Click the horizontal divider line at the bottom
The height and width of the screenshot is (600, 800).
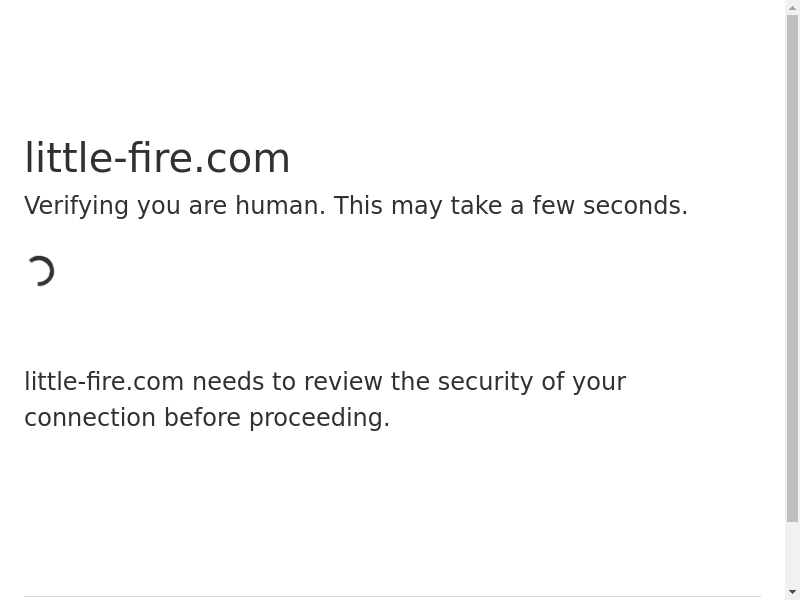[392, 596]
